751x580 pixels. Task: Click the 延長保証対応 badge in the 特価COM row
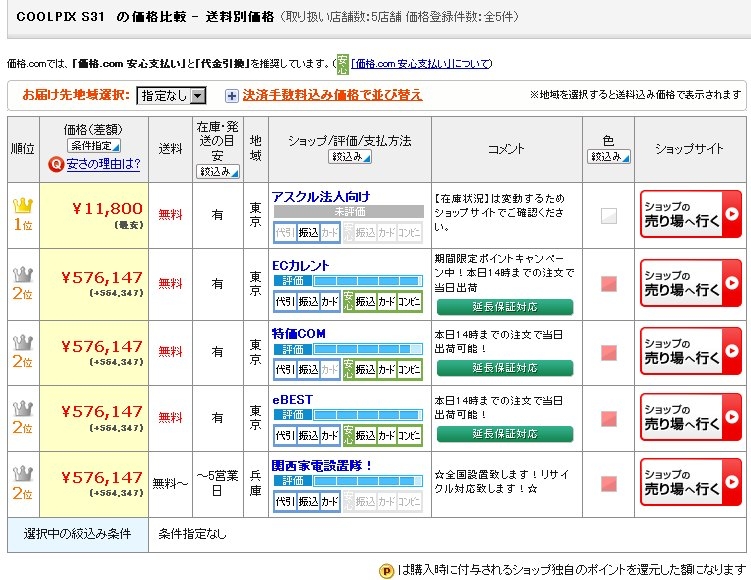pyautogui.click(x=505, y=368)
